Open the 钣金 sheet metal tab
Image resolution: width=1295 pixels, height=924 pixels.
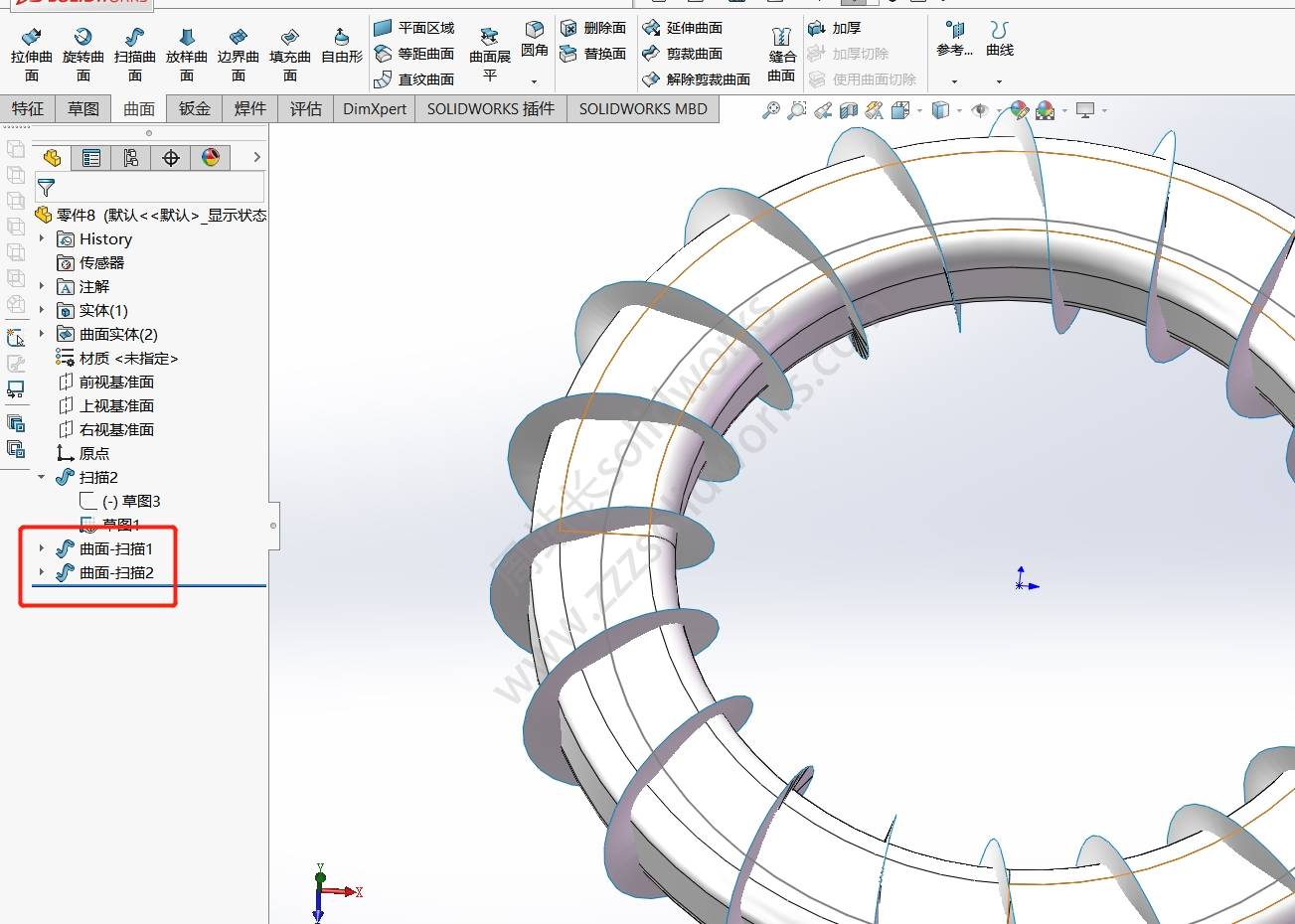pos(195,108)
